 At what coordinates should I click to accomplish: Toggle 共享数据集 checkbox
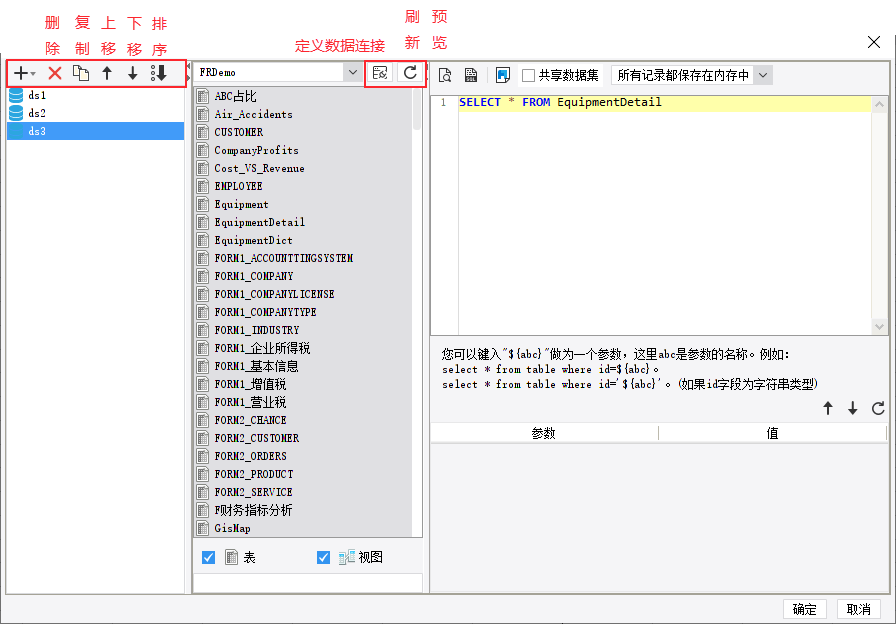(x=529, y=75)
